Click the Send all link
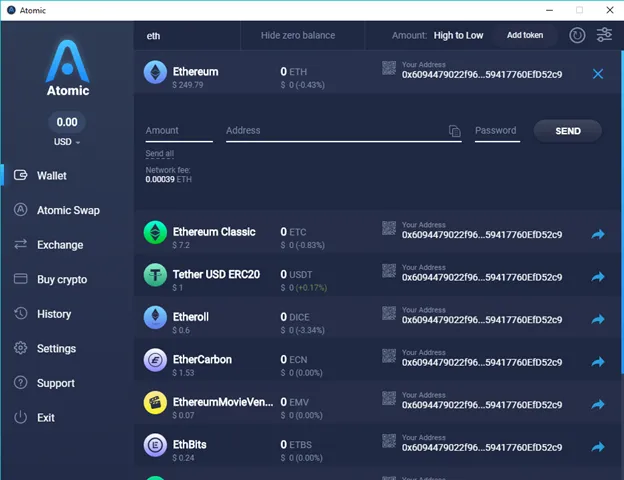Screen dimensions: 624x480 pos(160,154)
